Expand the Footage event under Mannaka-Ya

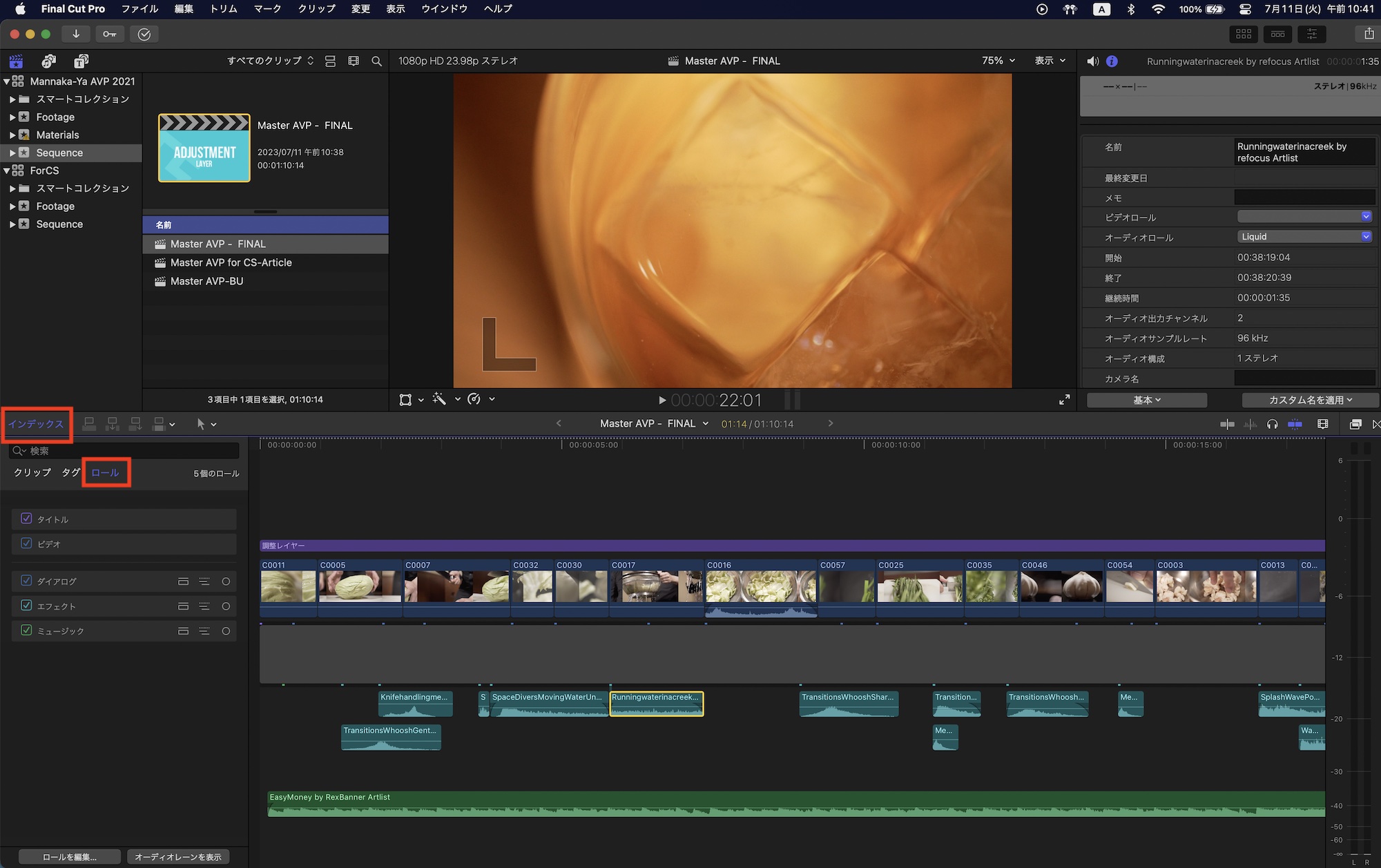click(12, 117)
